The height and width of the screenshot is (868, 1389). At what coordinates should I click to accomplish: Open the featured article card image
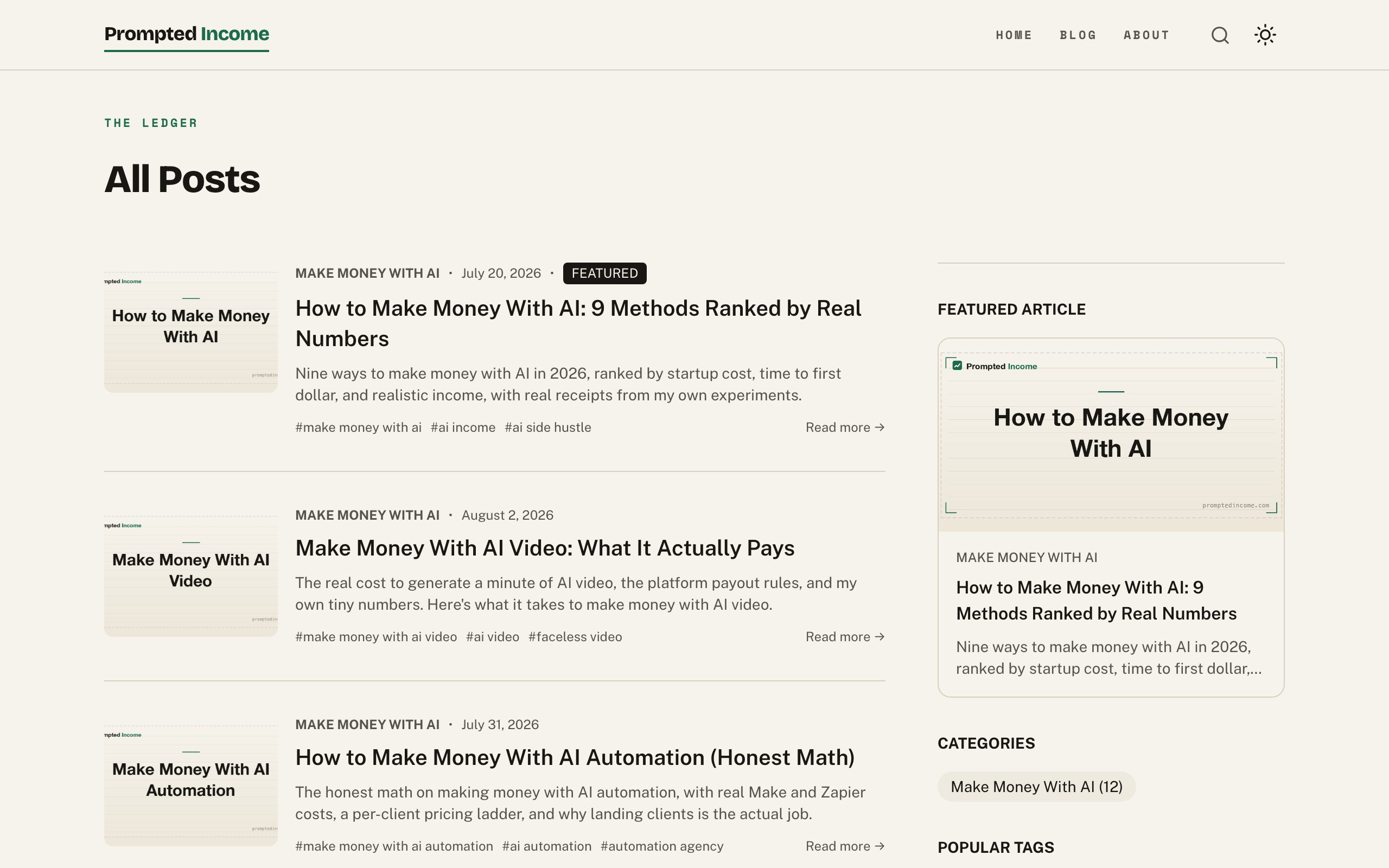[1111, 435]
